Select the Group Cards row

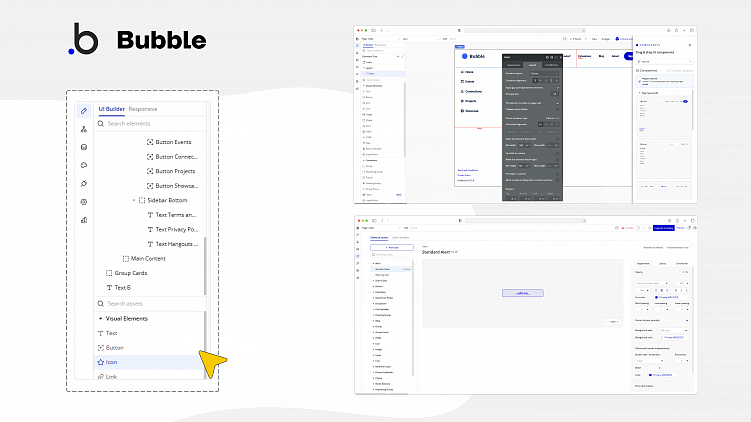pyautogui.click(x=126, y=273)
